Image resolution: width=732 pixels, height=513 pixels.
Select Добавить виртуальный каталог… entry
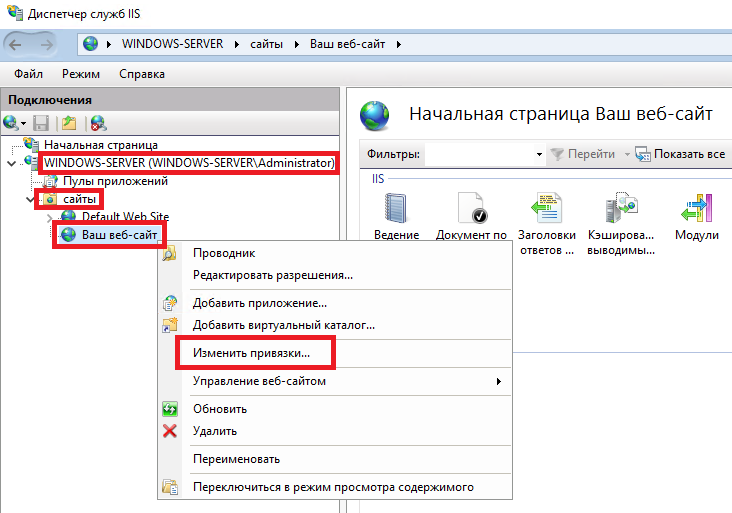335,325
